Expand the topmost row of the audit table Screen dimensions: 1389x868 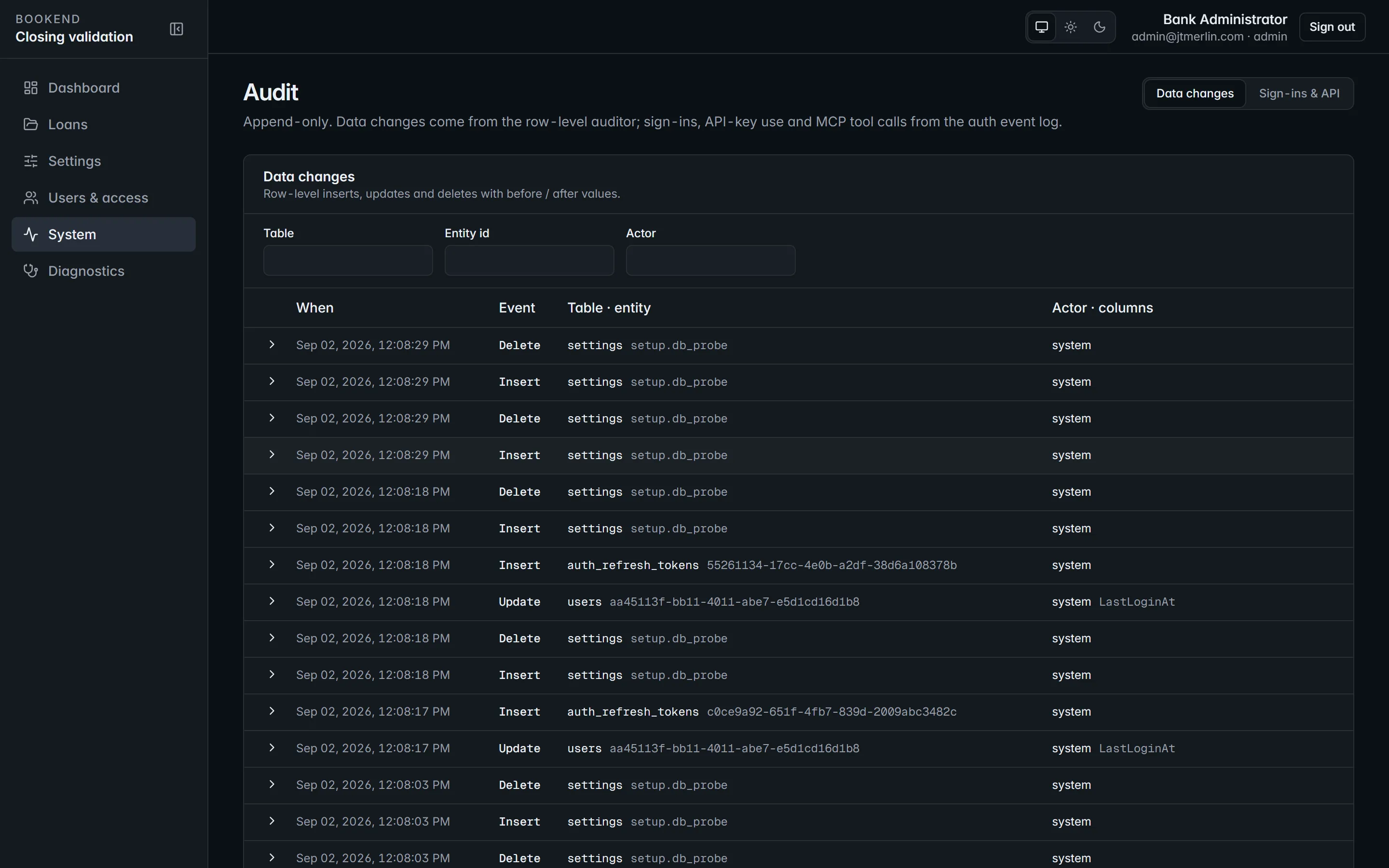click(272, 345)
